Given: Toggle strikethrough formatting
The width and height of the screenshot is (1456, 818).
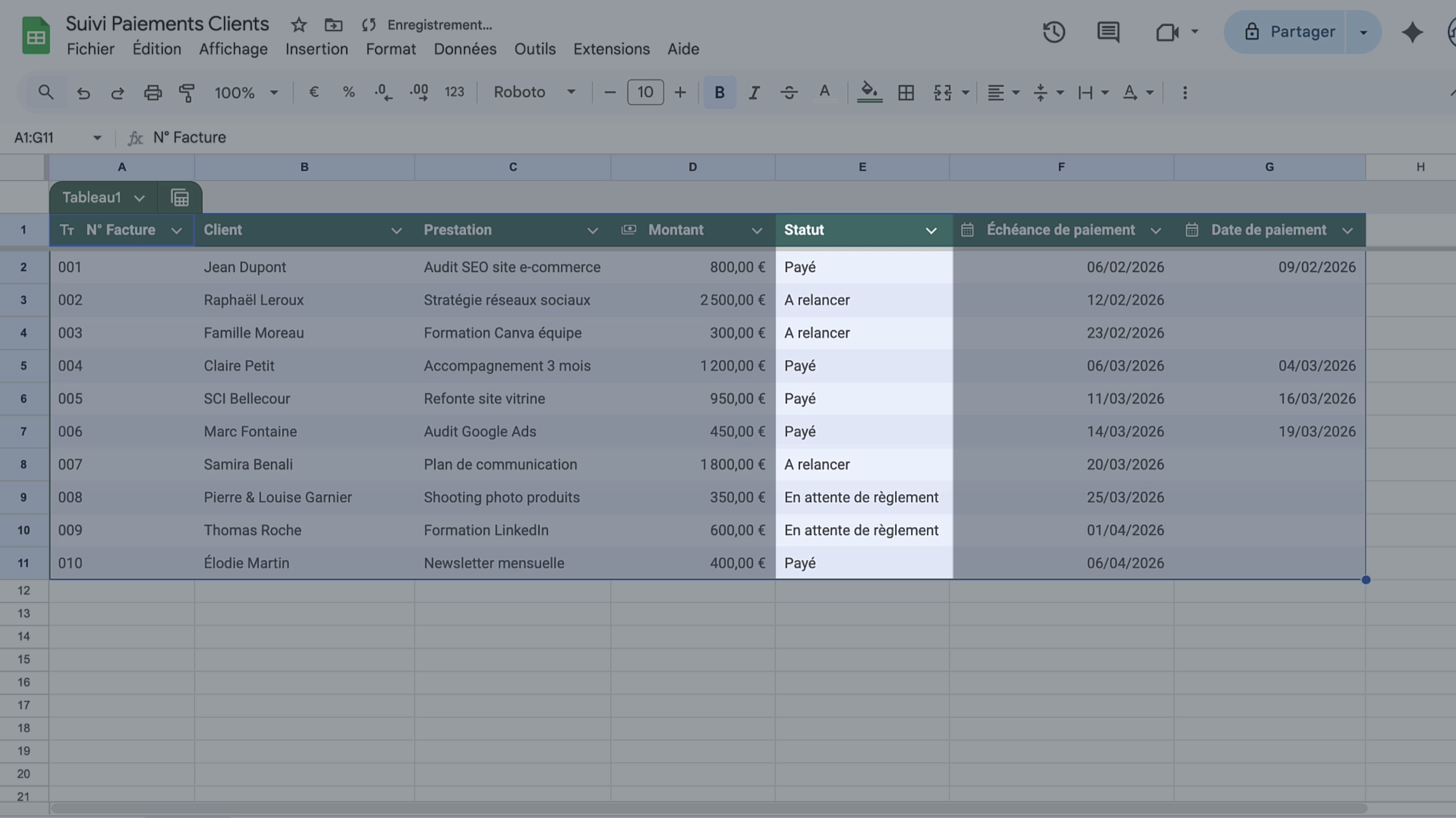Looking at the screenshot, I should tap(789, 92).
